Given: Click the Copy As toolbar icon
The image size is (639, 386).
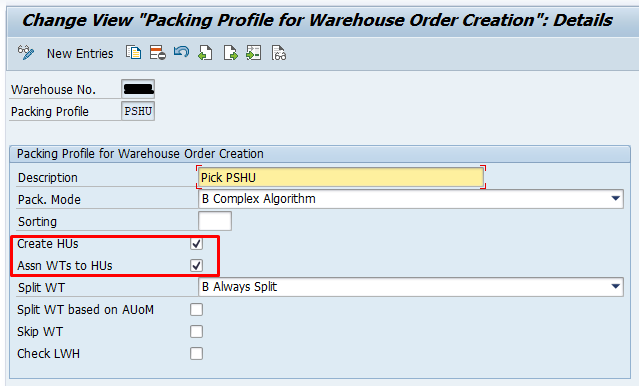Looking at the screenshot, I should click(x=133, y=53).
